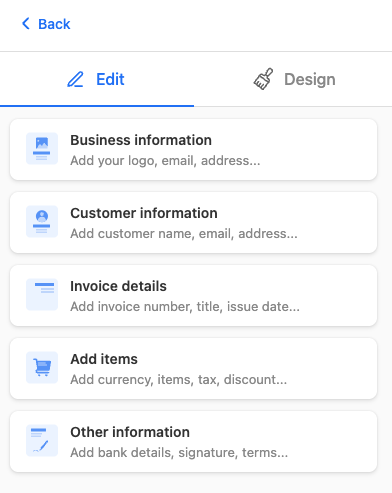
Task: Click the Customer information person icon
Action: point(42,222)
